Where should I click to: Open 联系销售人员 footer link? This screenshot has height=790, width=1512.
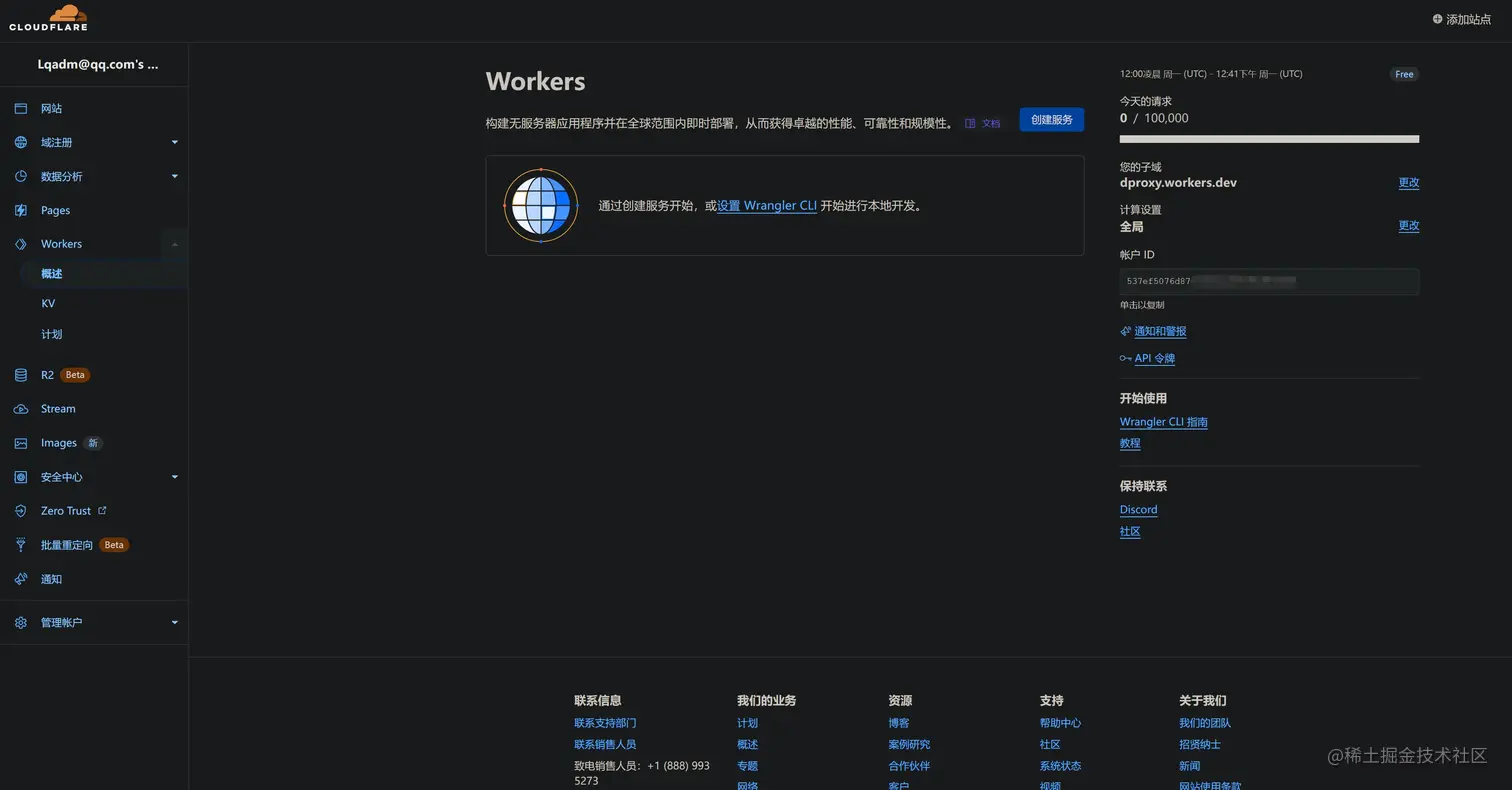(x=605, y=745)
